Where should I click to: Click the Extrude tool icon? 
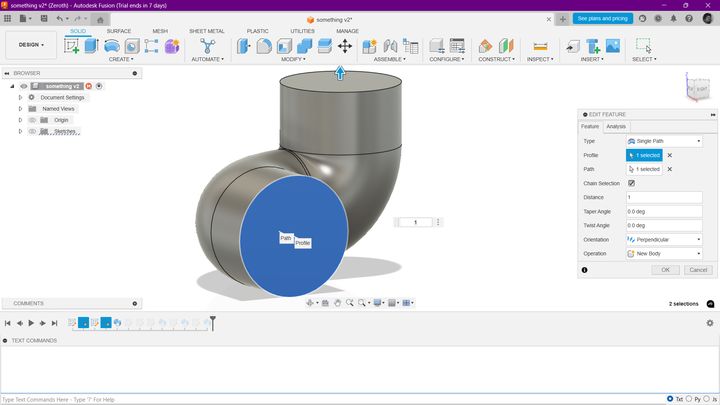coord(91,46)
